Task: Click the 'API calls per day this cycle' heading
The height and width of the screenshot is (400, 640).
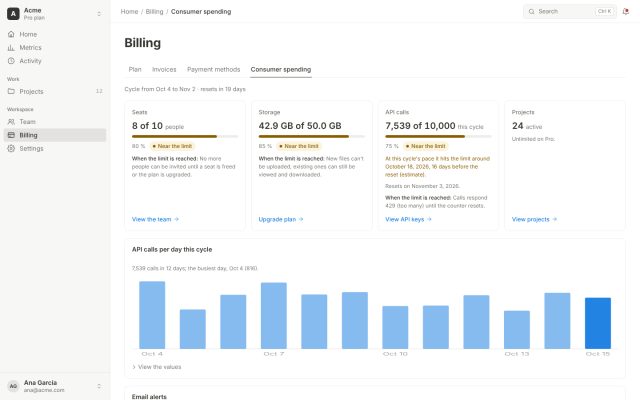Action: [x=172, y=249]
